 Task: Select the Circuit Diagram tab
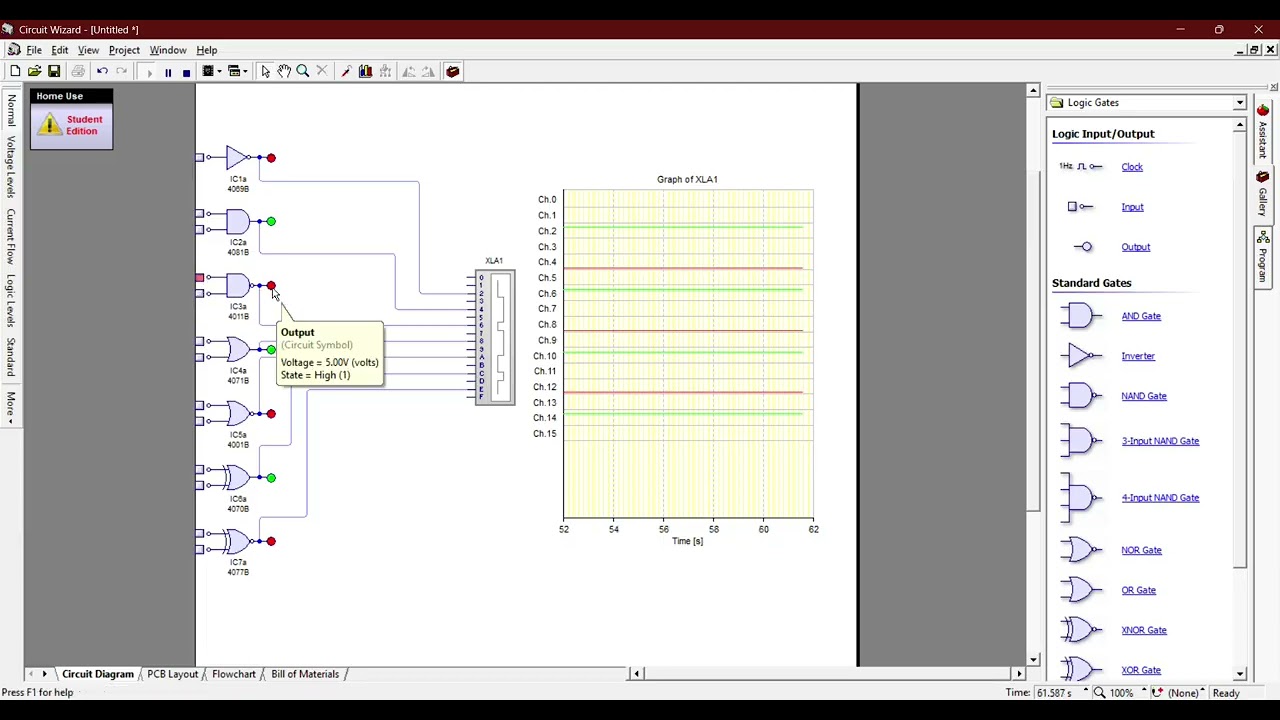(97, 674)
